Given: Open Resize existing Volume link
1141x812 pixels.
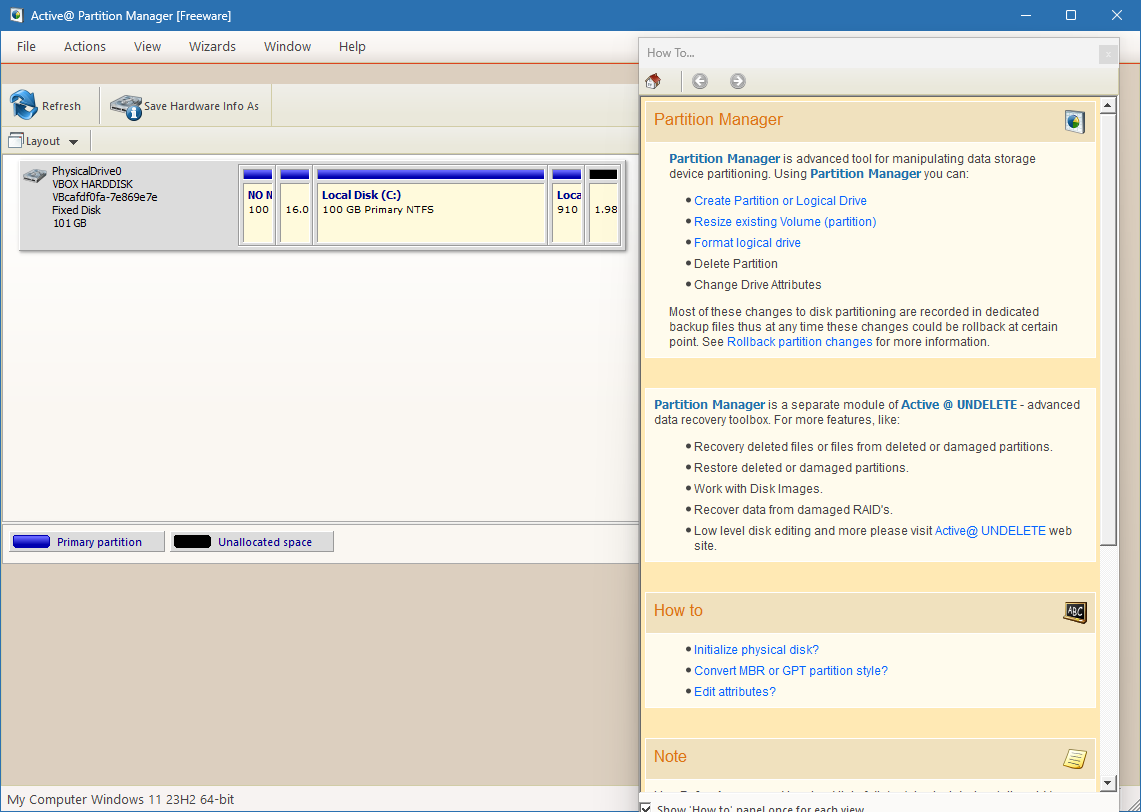Looking at the screenshot, I should coord(785,222).
